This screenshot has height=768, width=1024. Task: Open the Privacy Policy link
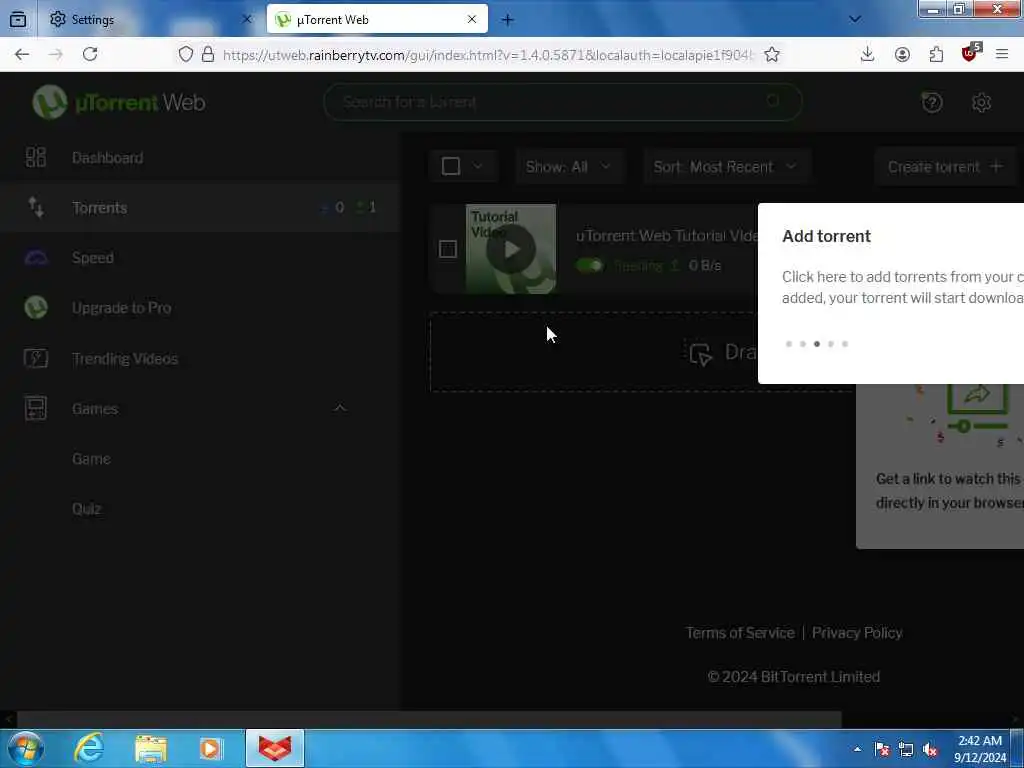tap(857, 633)
